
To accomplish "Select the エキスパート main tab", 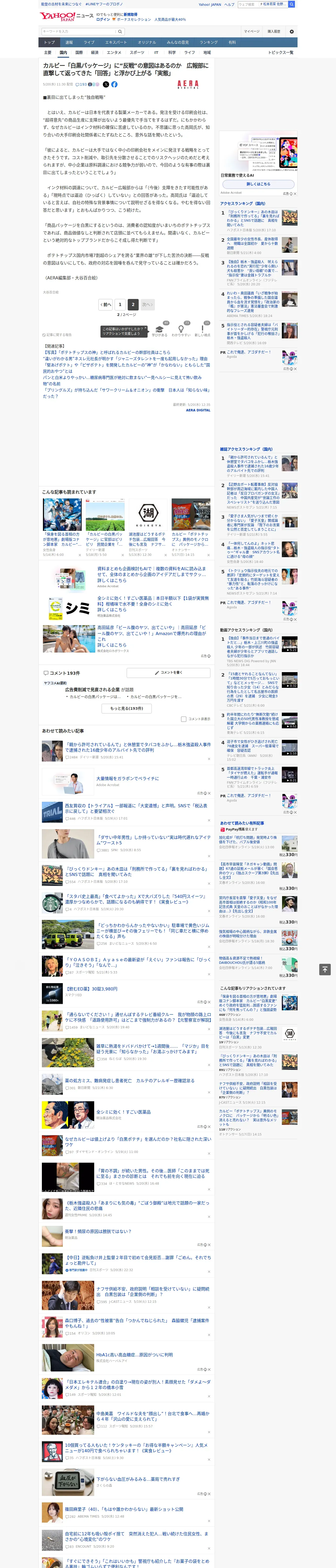I will point(116,43).
